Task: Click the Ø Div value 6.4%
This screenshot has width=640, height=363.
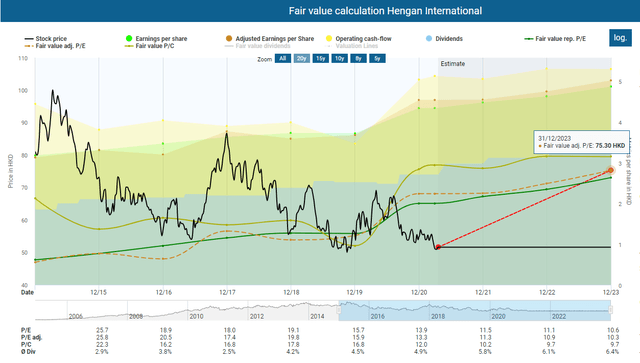Action: (x=612, y=351)
